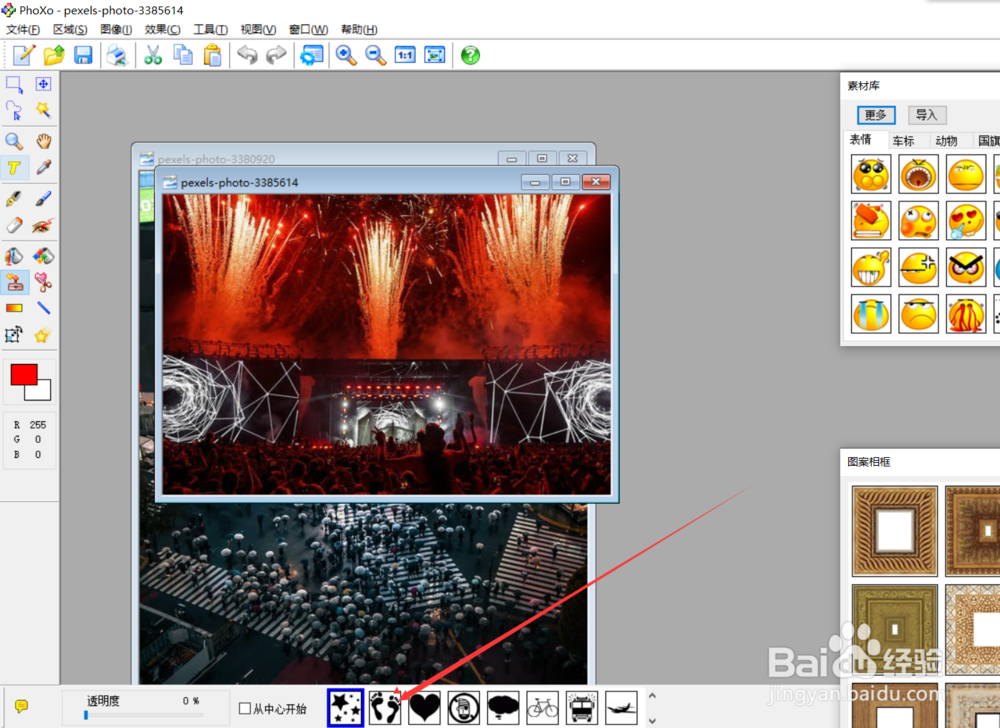Select the bus shape
Screen dimensions: 1000x728
coord(582,708)
